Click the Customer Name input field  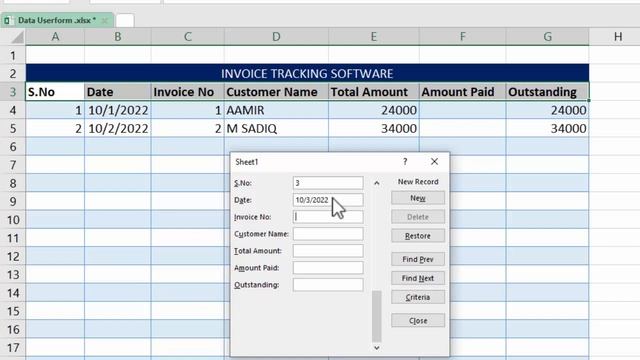click(328, 234)
